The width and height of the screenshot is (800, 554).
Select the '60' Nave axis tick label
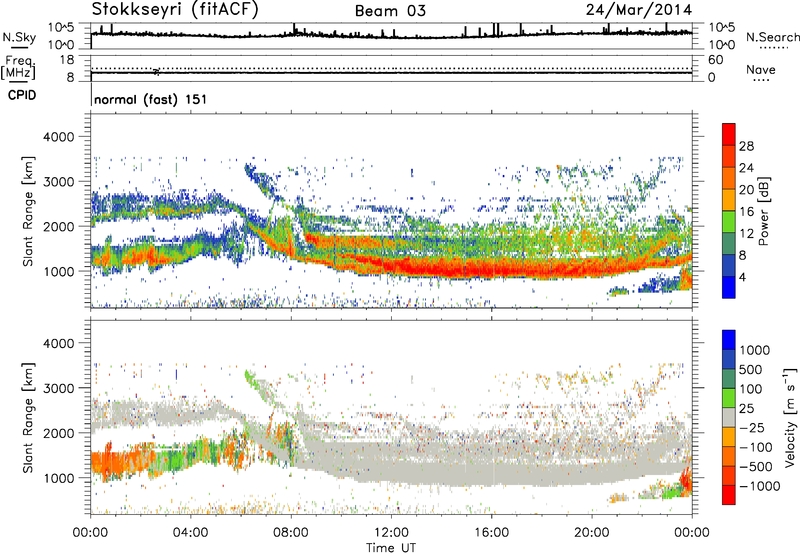715,60
